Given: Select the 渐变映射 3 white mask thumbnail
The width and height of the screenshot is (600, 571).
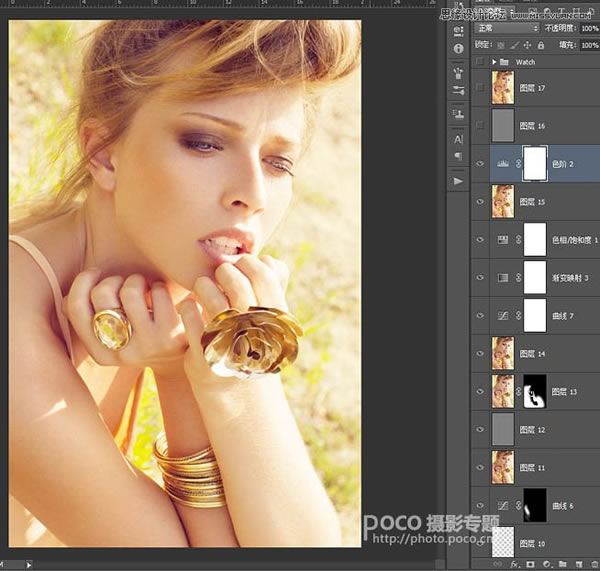Looking at the screenshot, I should point(535,277).
